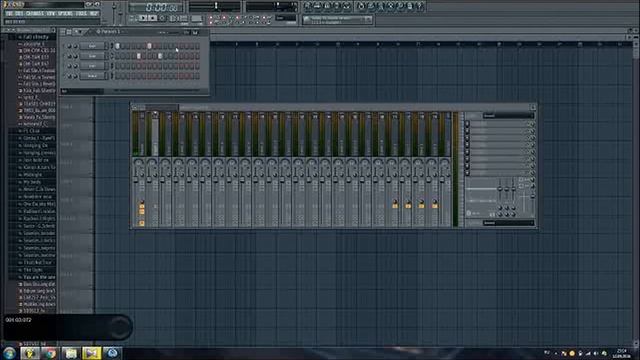Open graph editor in step sequencer

(187, 32)
